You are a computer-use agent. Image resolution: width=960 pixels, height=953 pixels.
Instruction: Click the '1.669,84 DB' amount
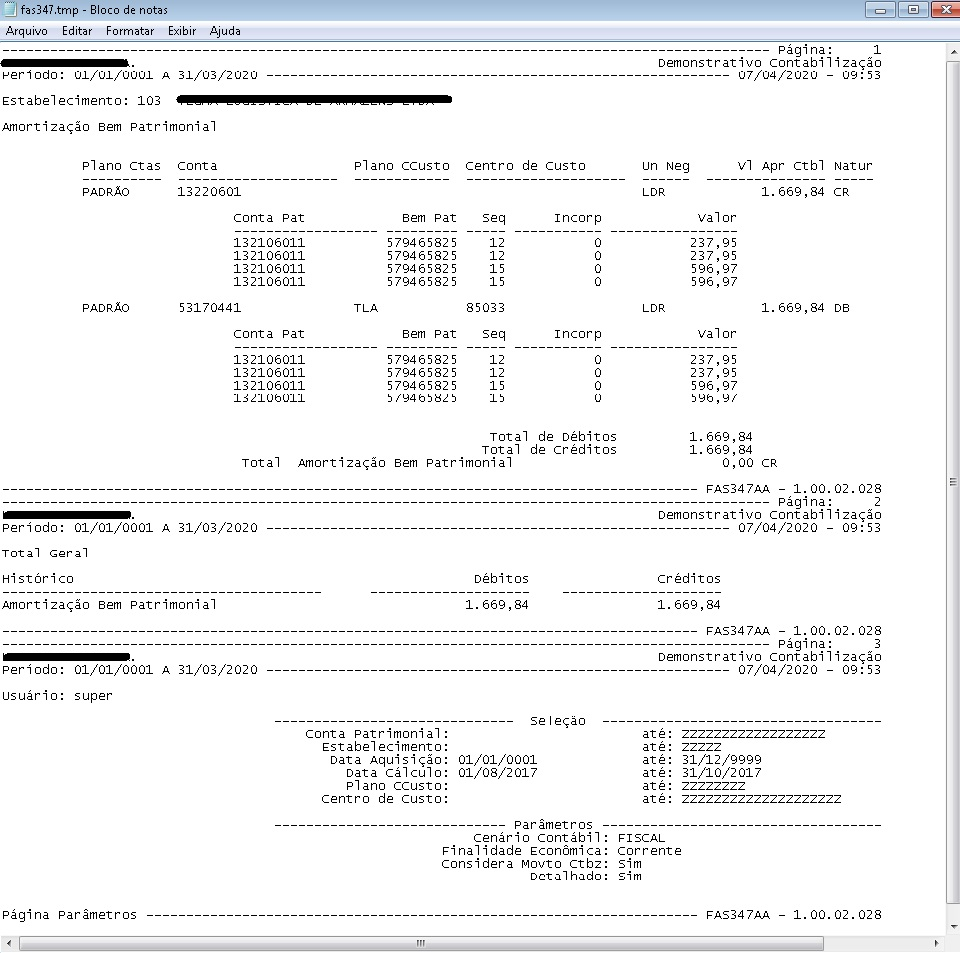click(804, 308)
